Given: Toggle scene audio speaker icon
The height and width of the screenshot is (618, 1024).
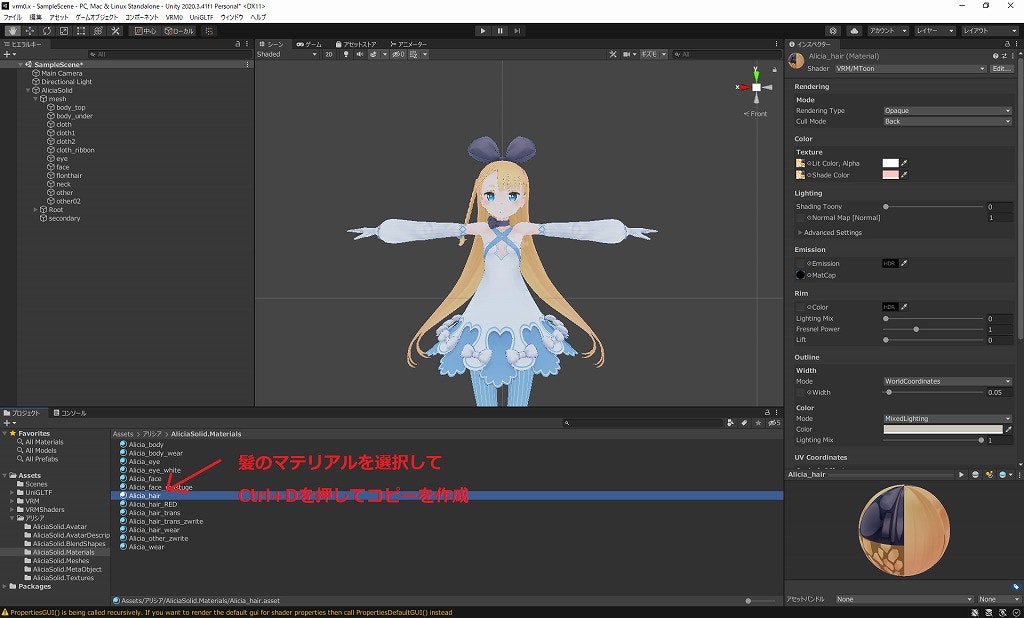Looking at the screenshot, I should tap(359, 54).
